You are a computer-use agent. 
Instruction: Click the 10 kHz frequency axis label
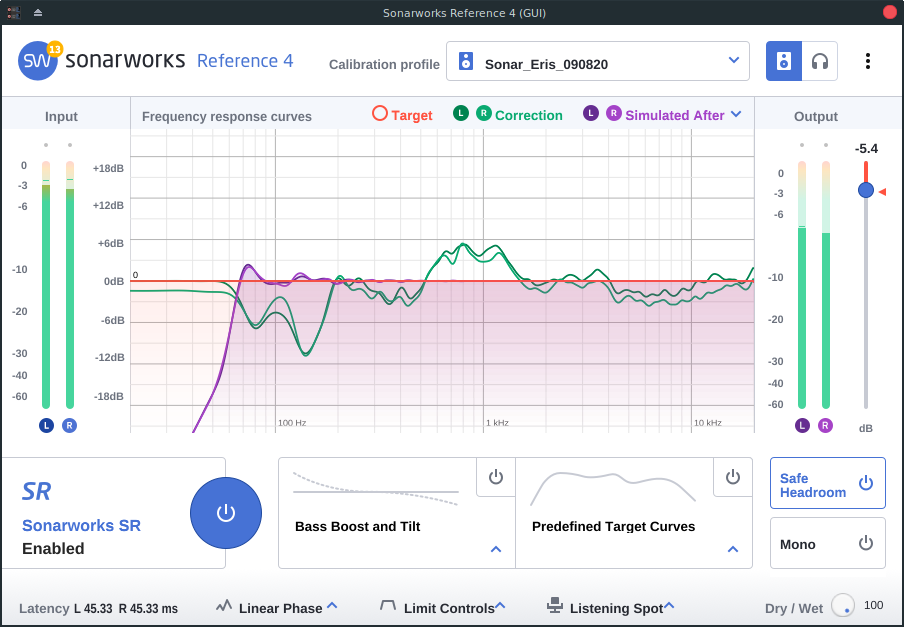point(707,423)
